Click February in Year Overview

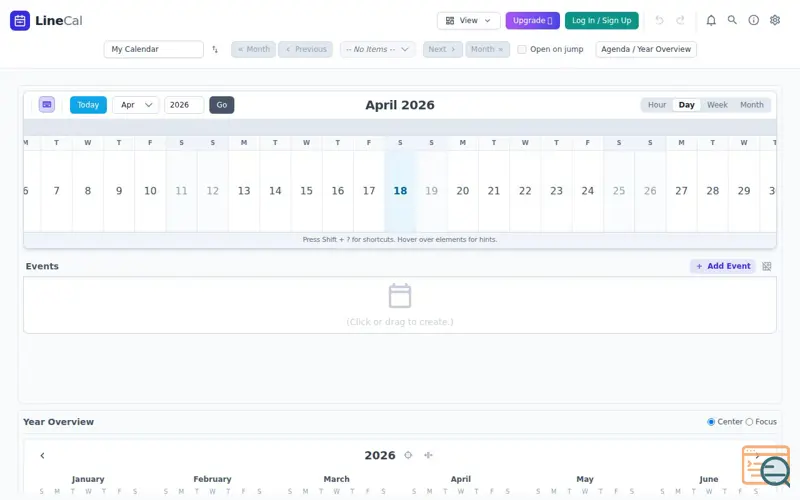[x=212, y=479]
